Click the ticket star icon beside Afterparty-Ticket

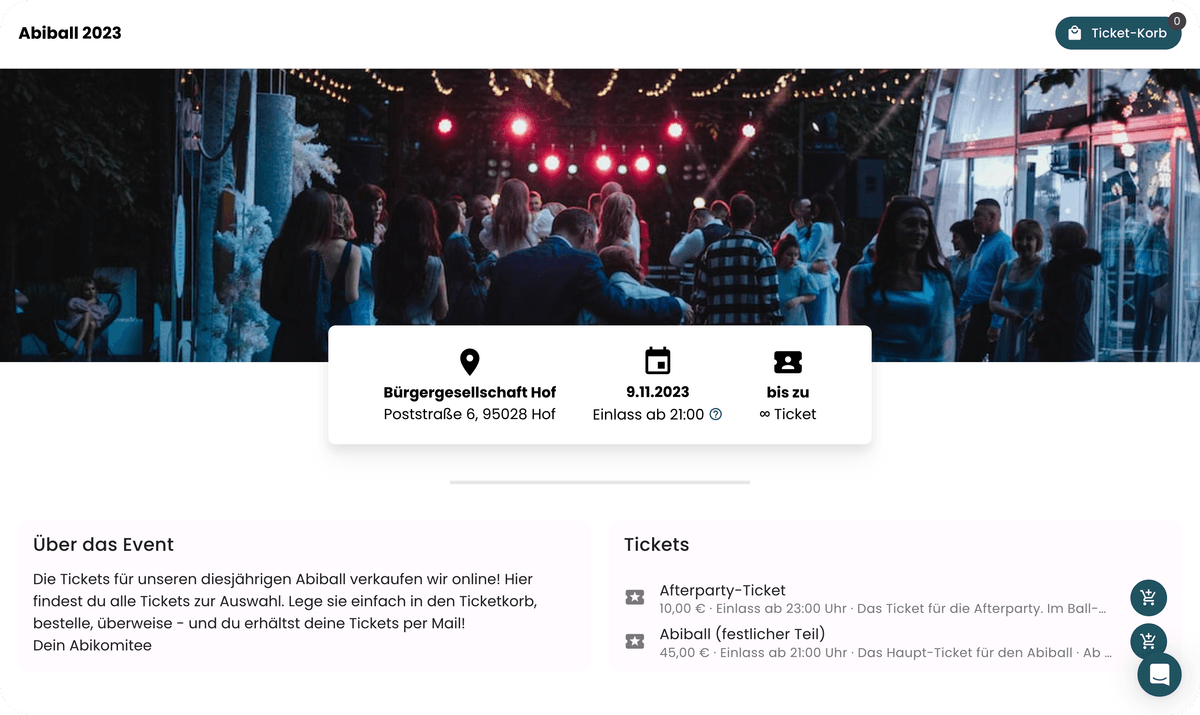(x=635, y=597)
